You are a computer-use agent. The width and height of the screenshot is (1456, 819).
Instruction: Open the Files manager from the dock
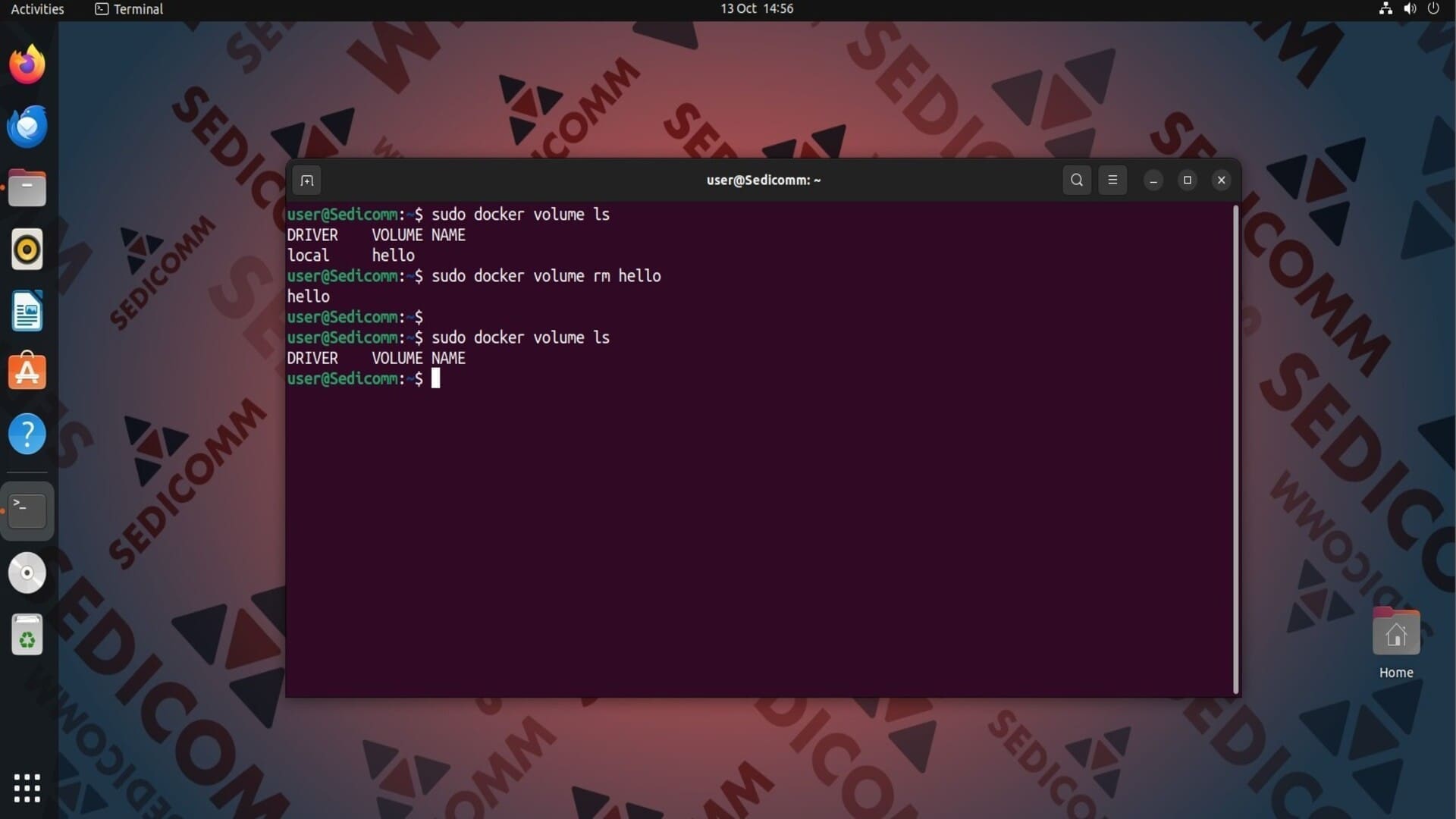[27, 188]
